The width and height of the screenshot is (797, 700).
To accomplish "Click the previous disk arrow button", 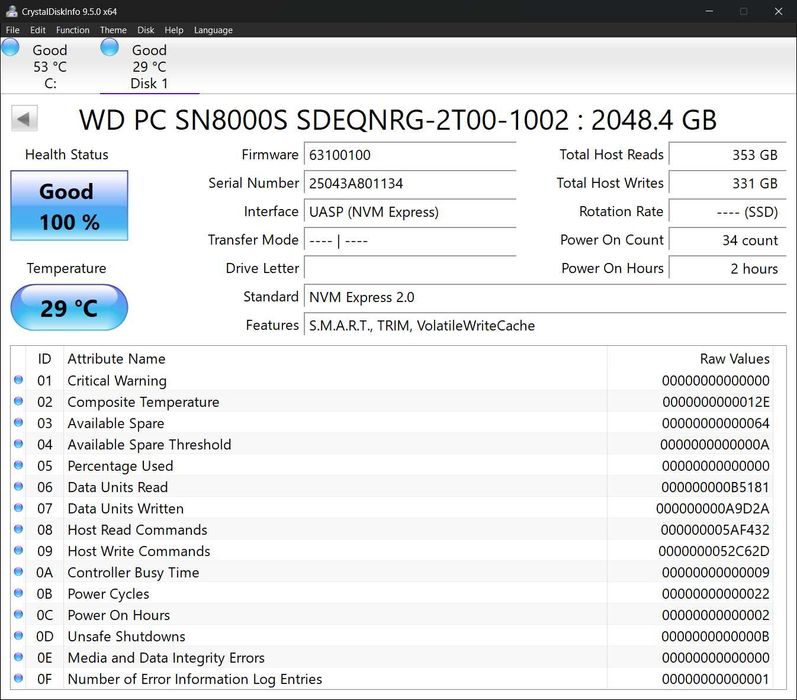I will [x=24, y=118].
